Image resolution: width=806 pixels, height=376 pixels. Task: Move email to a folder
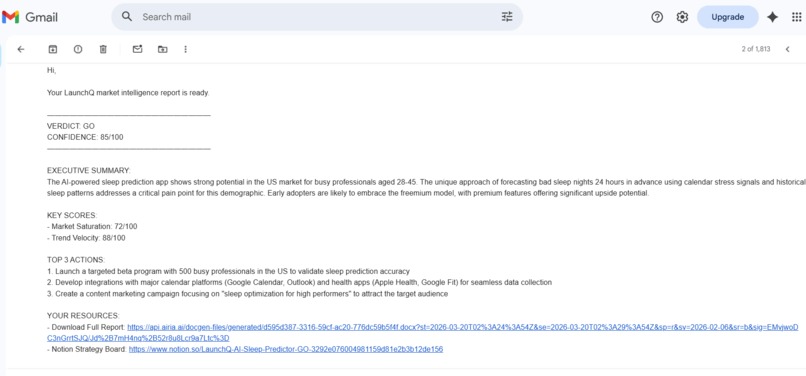[162, 49]
